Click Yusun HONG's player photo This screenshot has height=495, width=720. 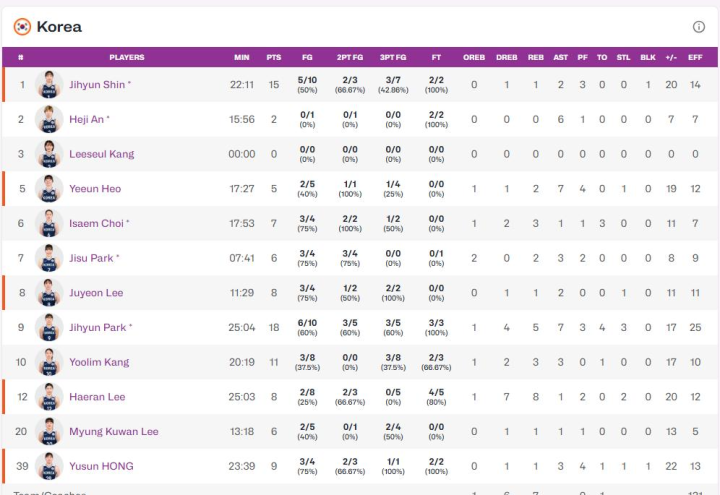pos(48,466)
